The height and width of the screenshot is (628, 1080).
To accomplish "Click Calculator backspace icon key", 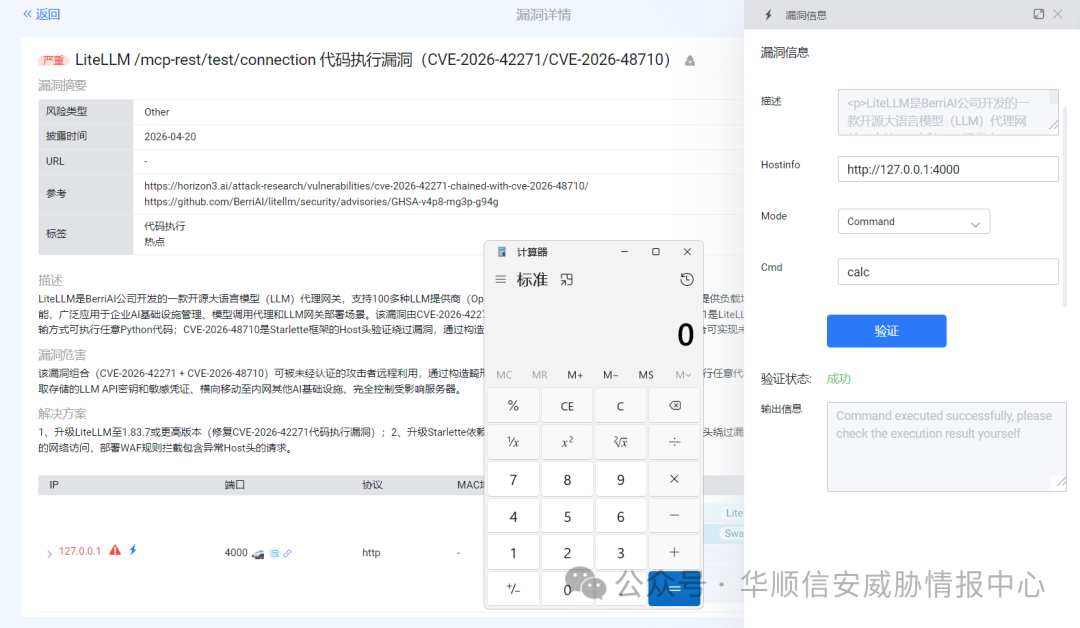I will pyautogui.click(x=674, y=406).
